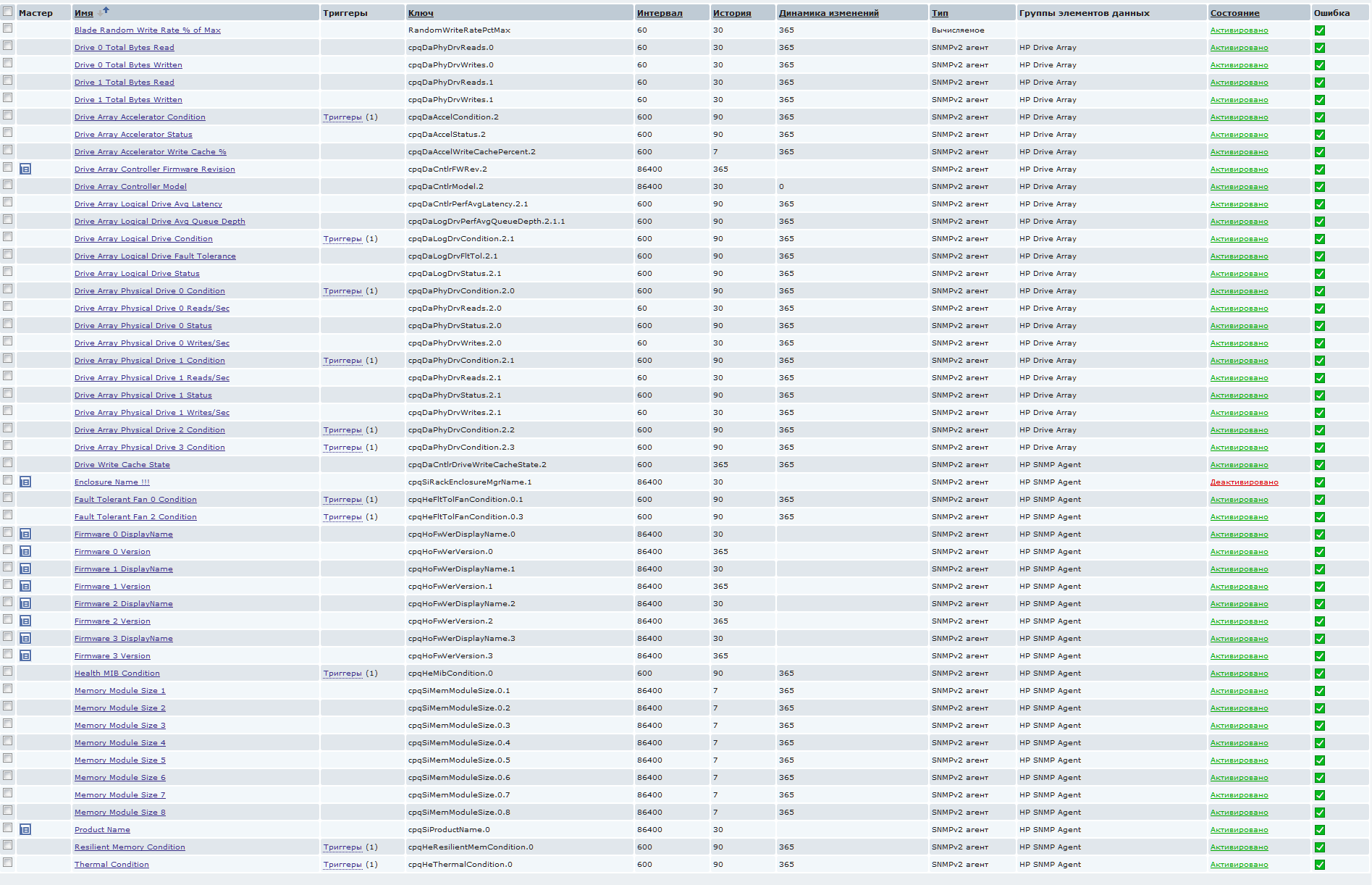Open Триггеры popup for Drive Array Accelerator Condition
The width and height of the screenshot is (1372, 885).
coord(342,117)
